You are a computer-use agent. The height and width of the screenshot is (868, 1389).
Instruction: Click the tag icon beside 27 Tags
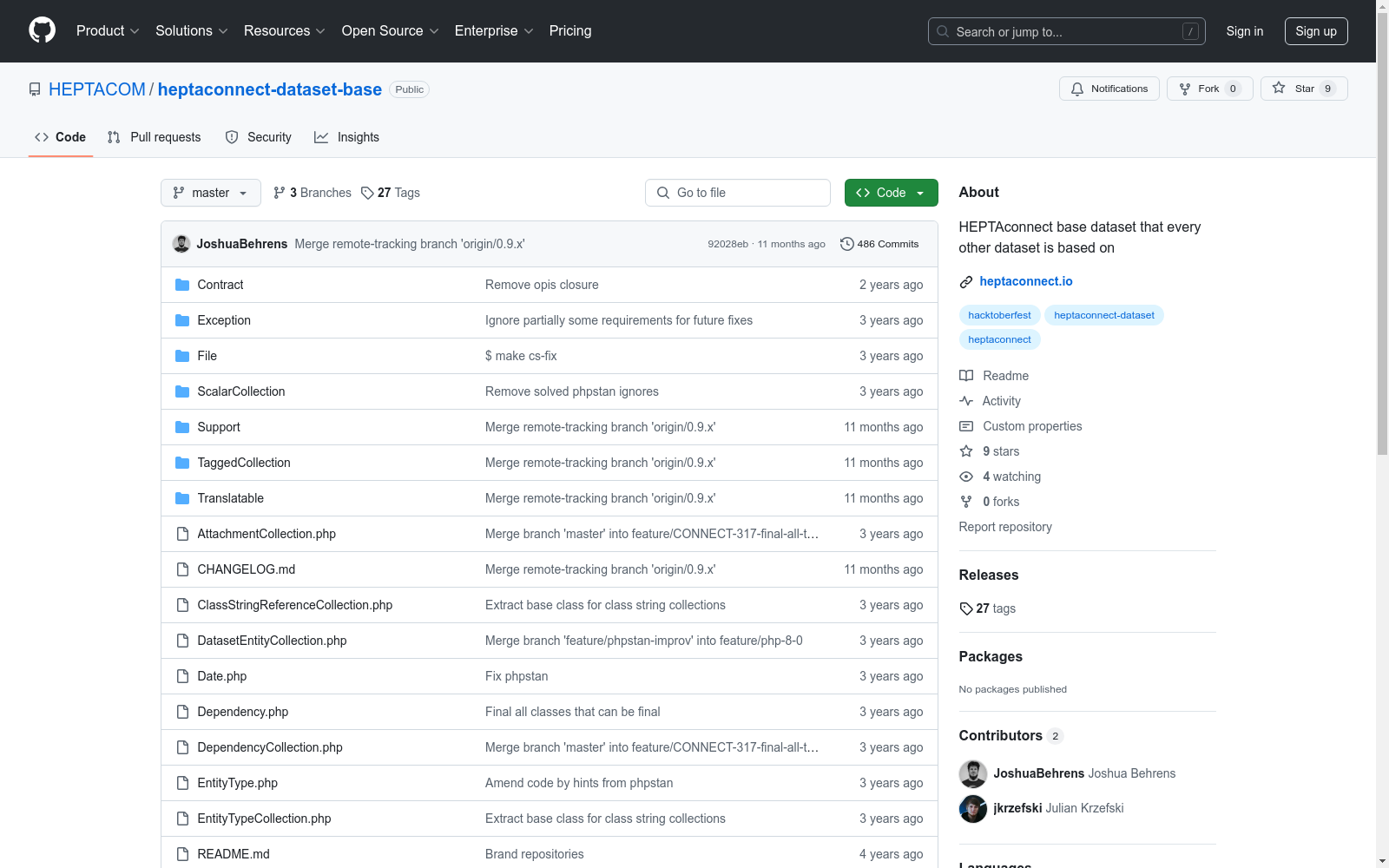click(x=367, y=193)
